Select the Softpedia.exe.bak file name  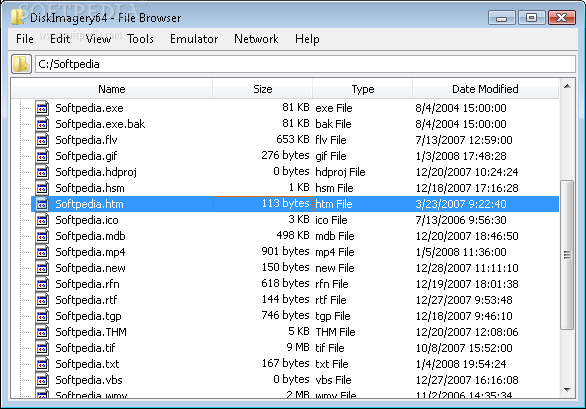(x=100, y=124)
